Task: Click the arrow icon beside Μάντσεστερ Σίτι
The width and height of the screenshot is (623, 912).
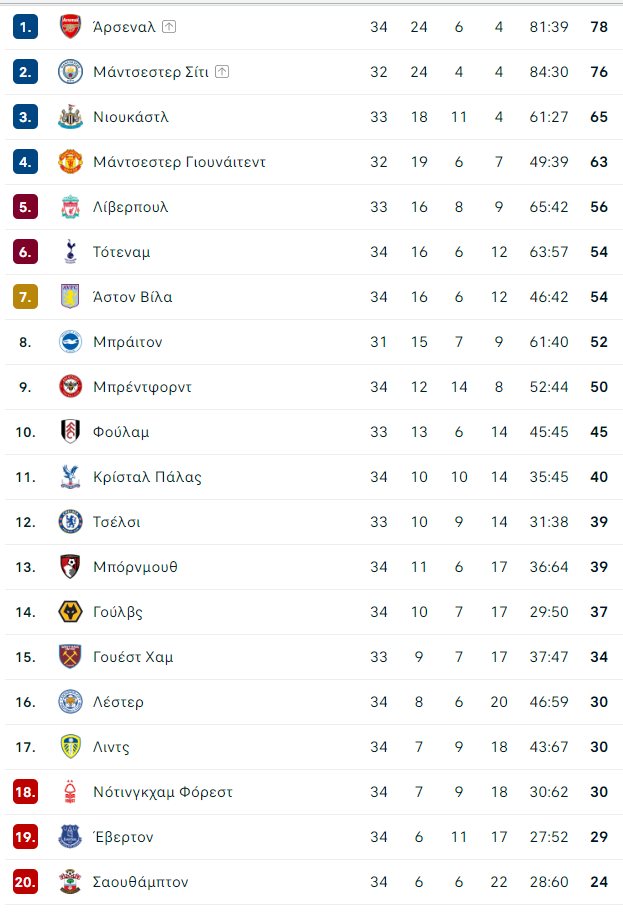Action: [x=222, y=72]
